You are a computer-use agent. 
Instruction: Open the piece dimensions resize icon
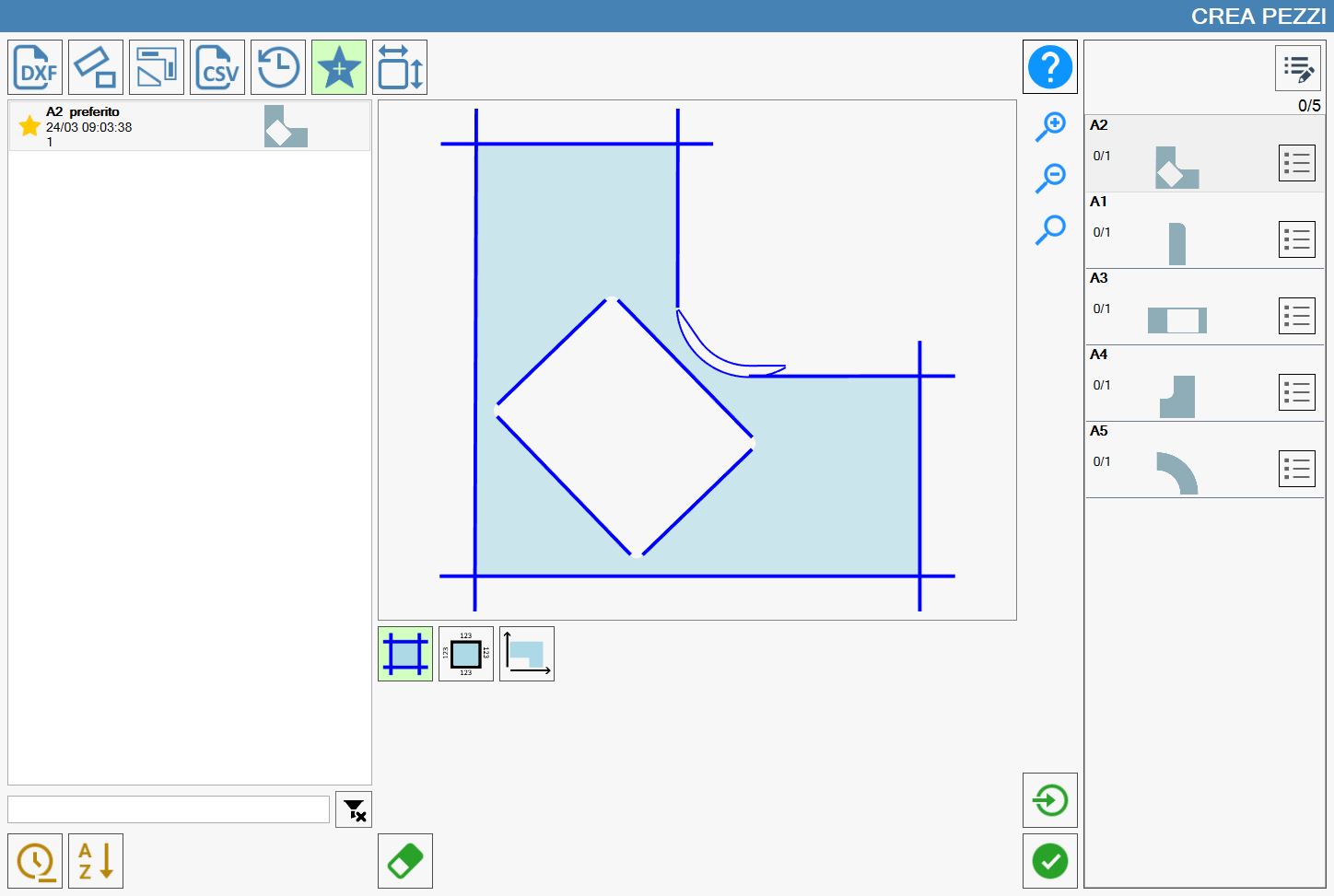click(400, 67)
